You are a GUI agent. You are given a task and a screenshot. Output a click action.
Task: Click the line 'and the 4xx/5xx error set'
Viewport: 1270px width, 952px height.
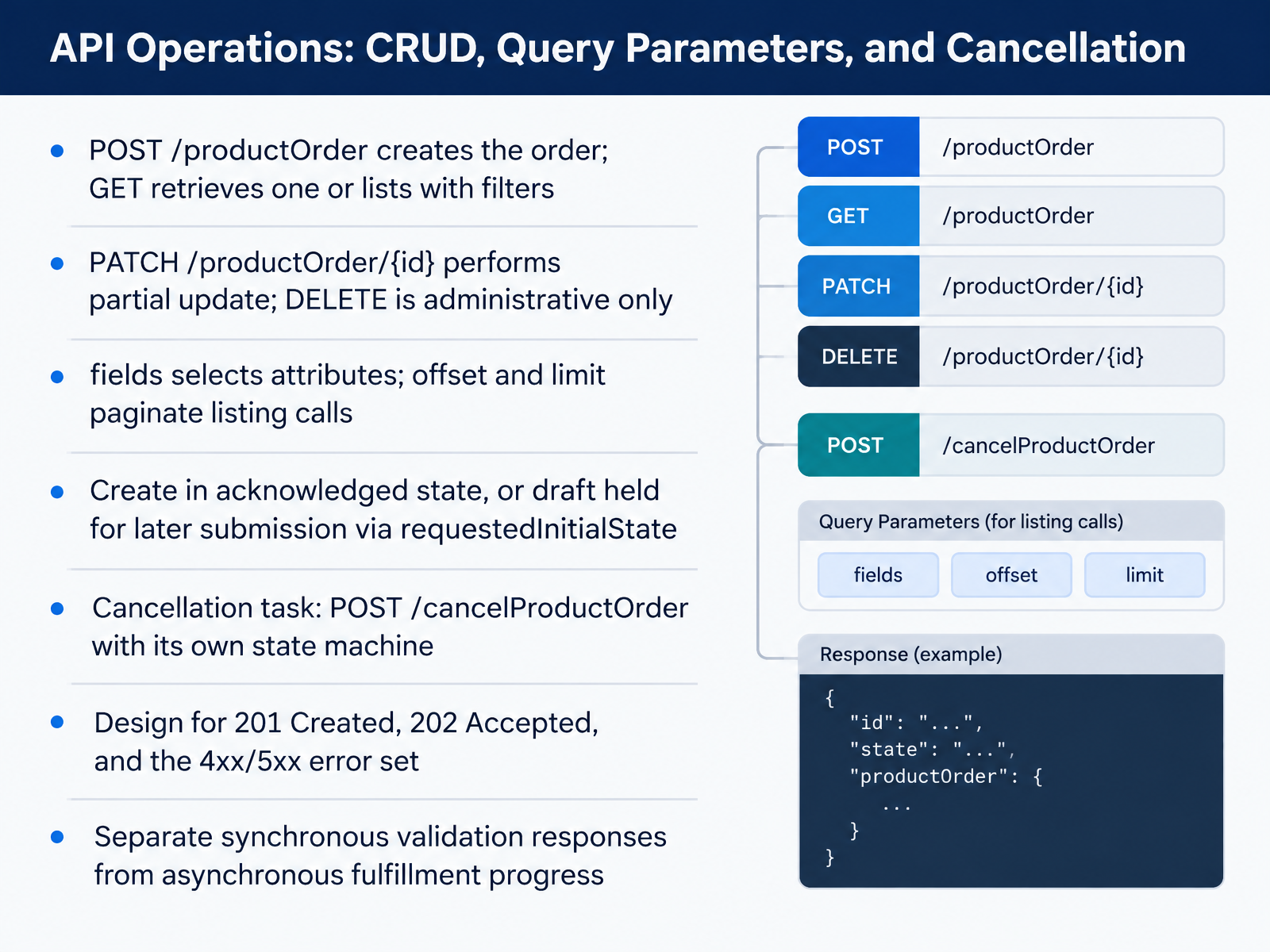coord(256,761)
